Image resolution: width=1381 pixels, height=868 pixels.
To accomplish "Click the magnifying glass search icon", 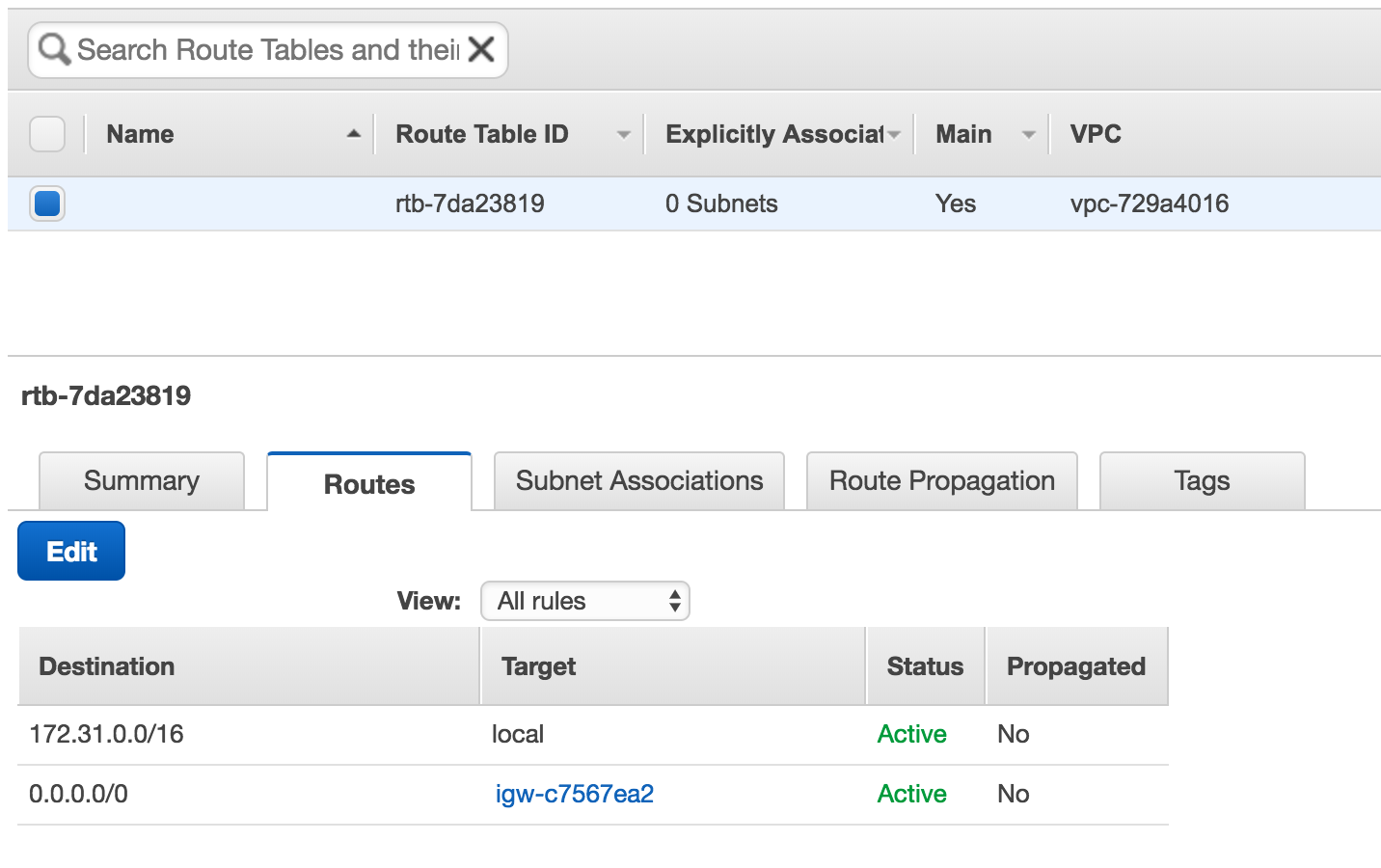I will coord(53,48).
